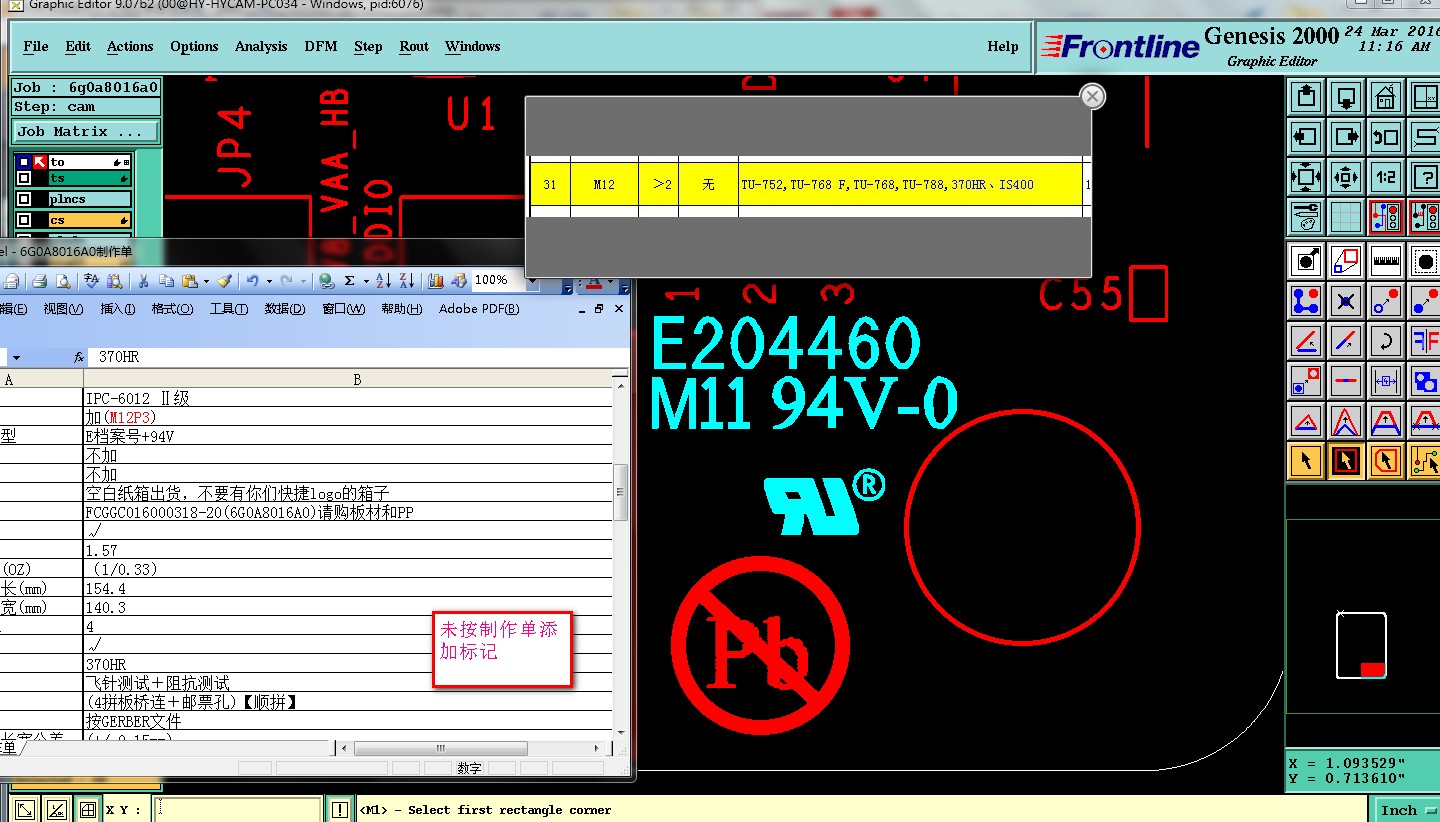Open the Excel 100% zoom combo box
This screenshot has width=1440, height=822.
pos(505,280)
